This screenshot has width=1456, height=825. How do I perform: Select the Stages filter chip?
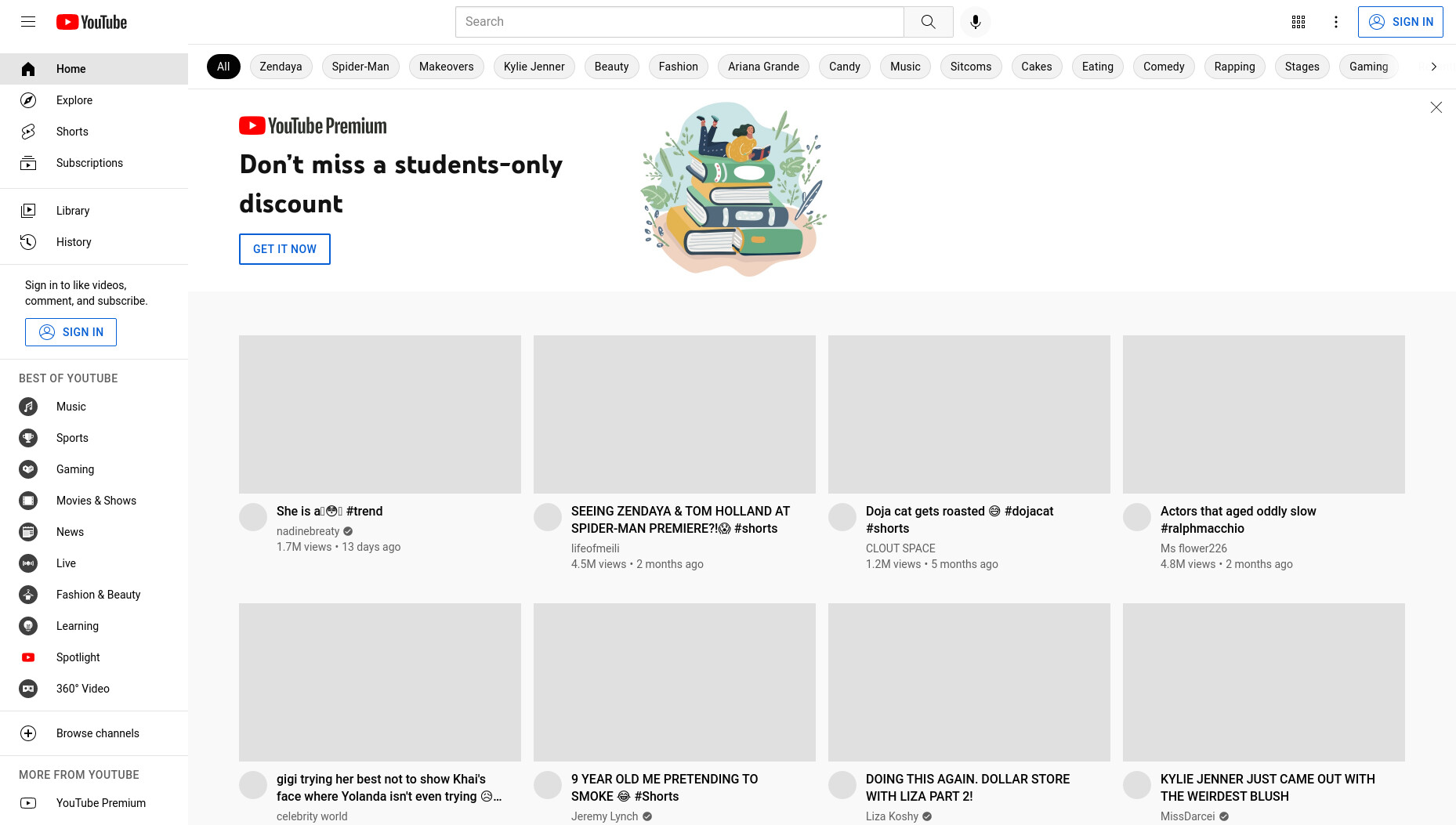(1302, 67)
